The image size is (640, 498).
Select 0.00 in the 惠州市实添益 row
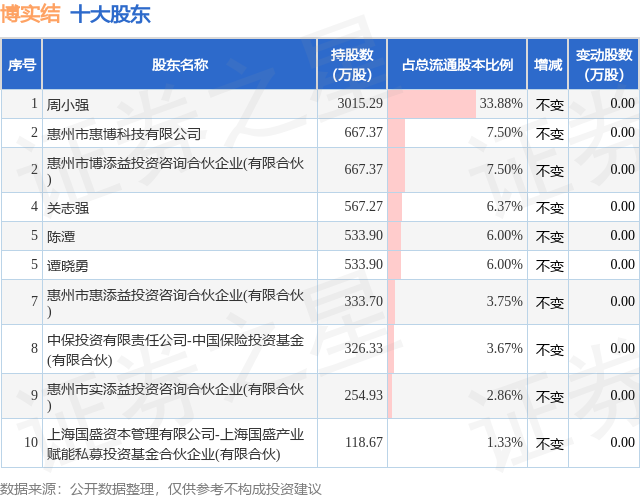tap(622, 395)
